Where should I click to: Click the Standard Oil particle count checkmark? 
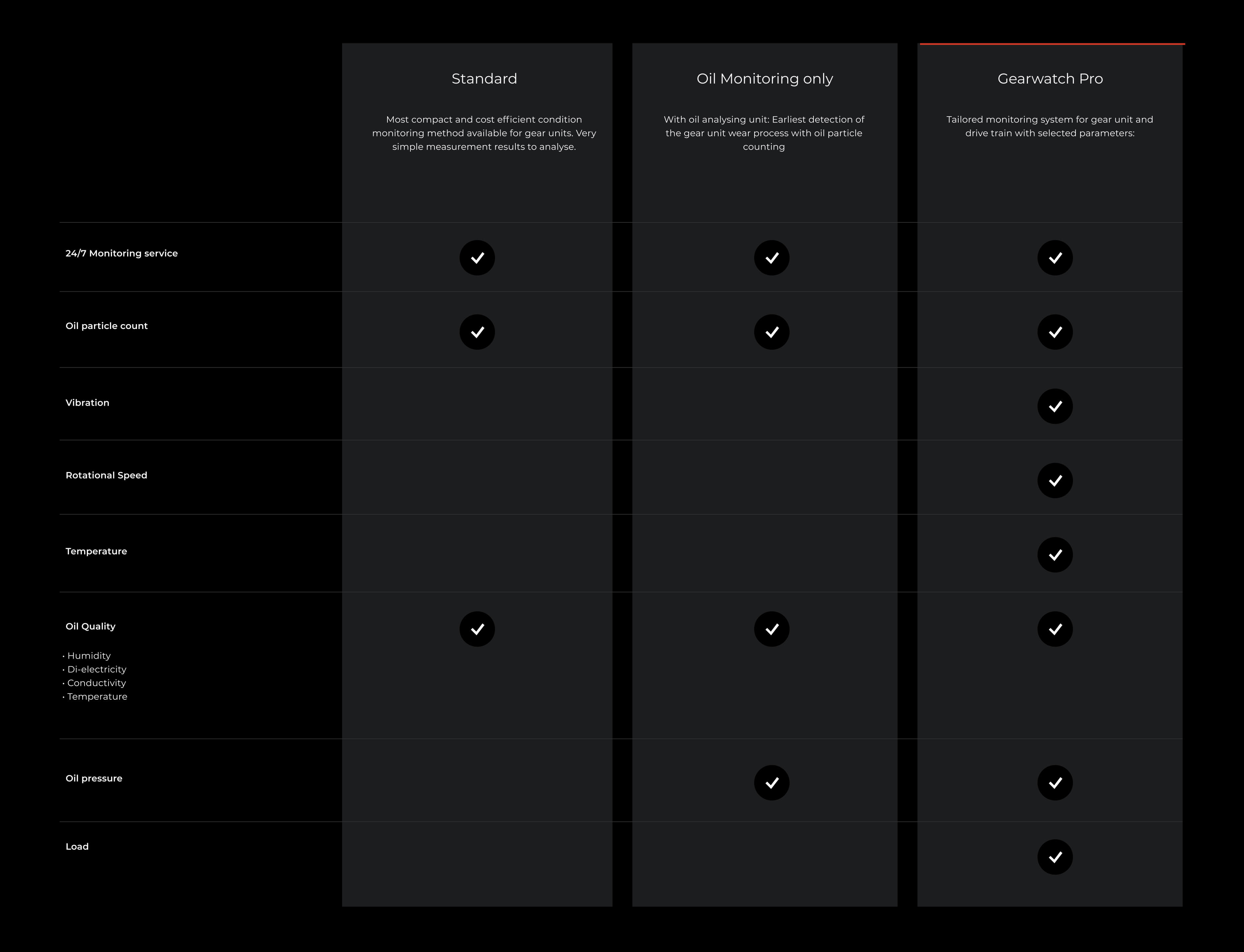pos(477,332)
